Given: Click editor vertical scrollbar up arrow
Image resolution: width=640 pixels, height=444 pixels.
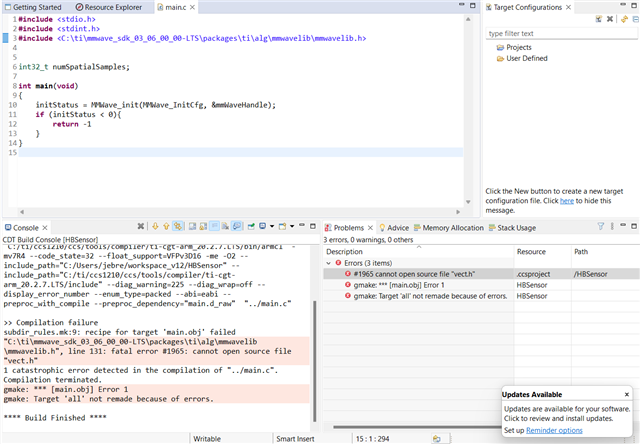Looking at the screenshot, I should click(x=468, y=19).
